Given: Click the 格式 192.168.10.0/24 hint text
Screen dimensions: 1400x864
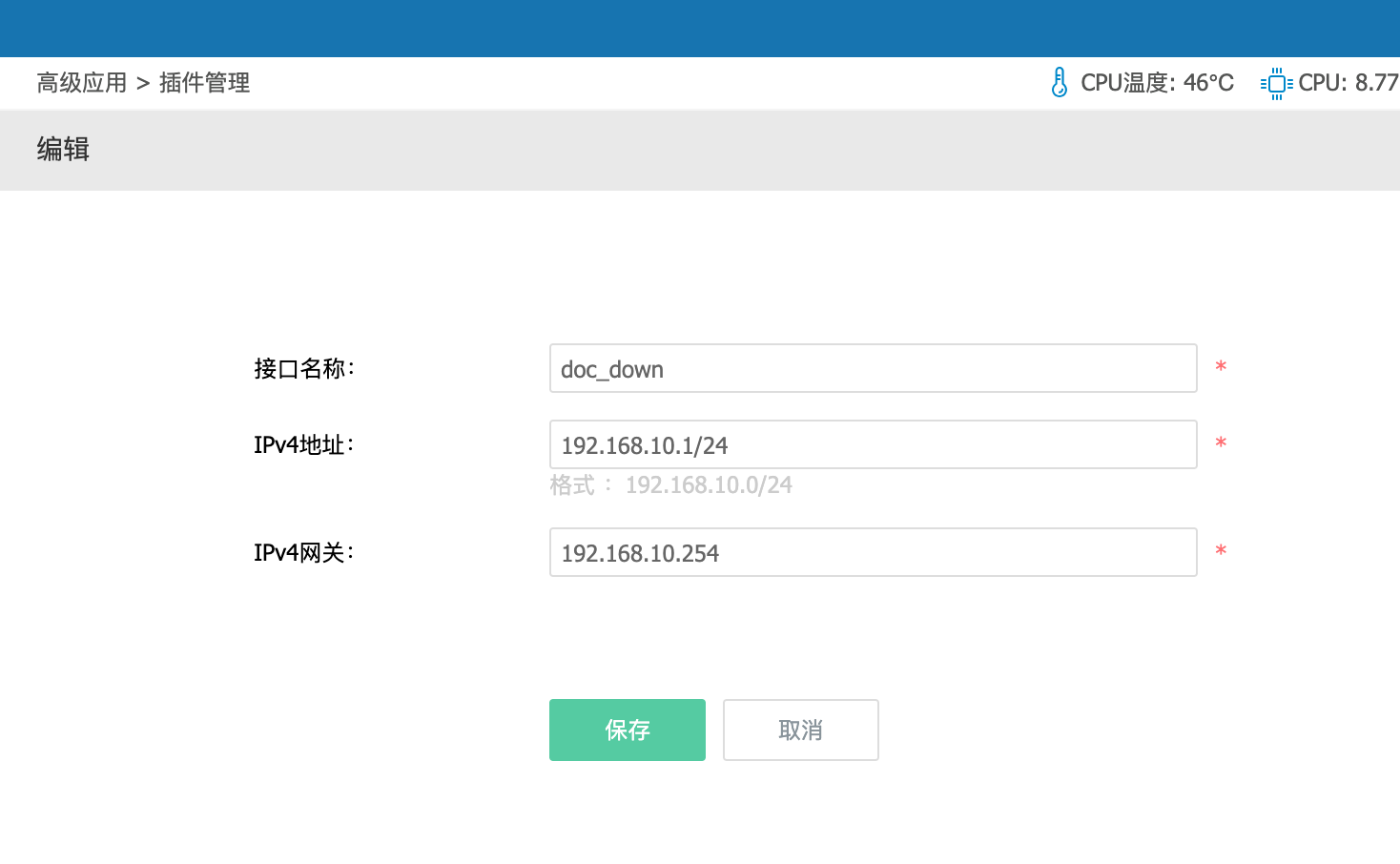Looking at the screenshot, I should click(x=670, y=485).
